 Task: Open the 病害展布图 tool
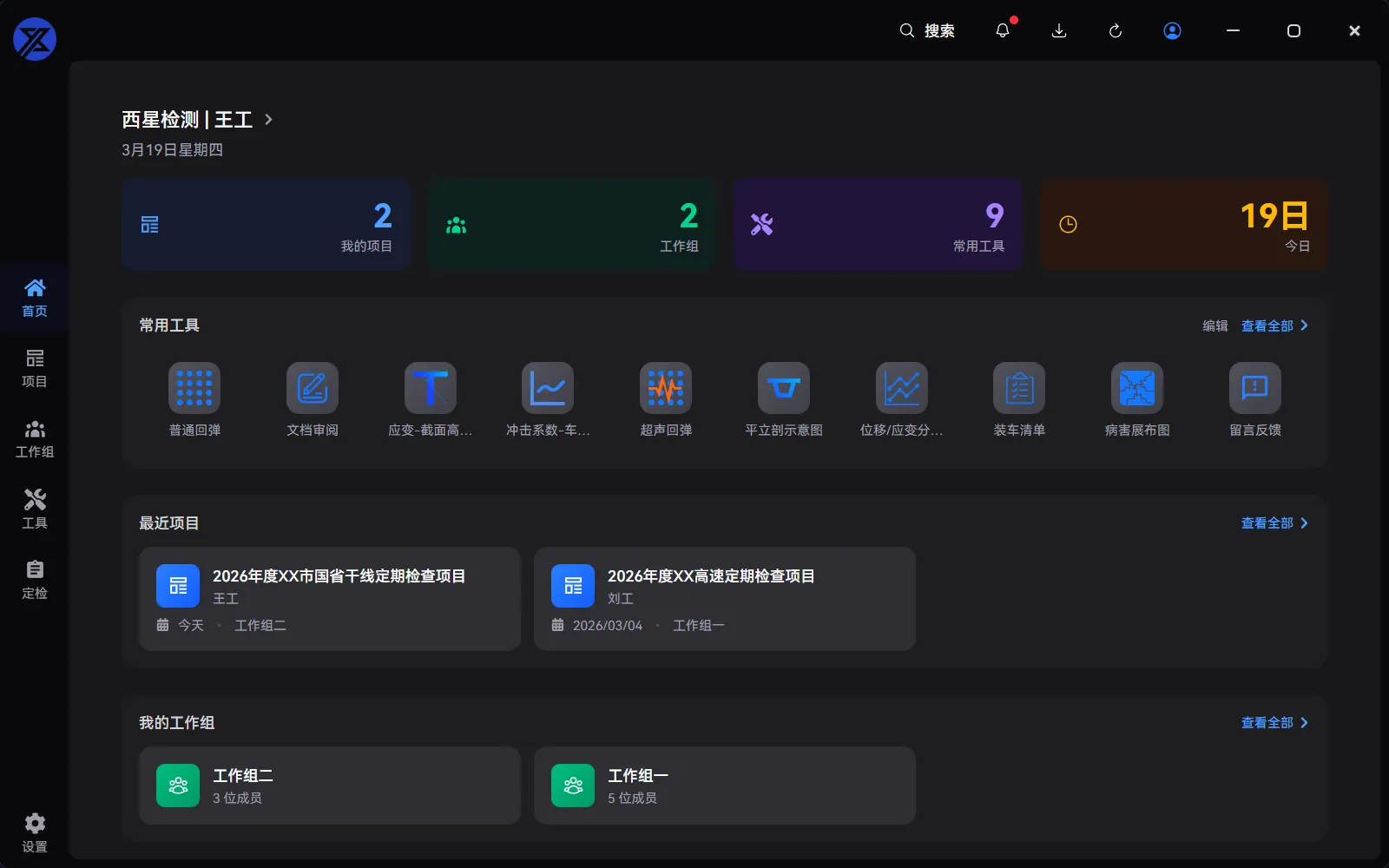coord(1137,388)
